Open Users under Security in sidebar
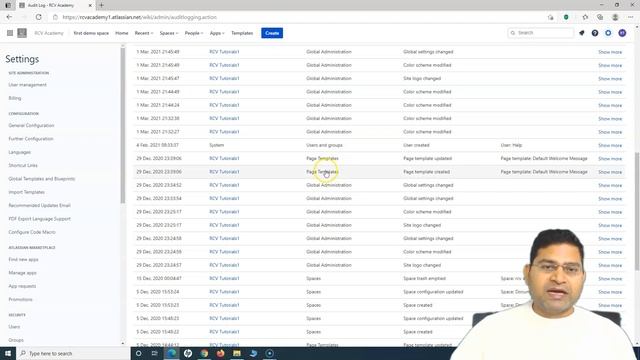The height and width of the screenshot is (360, 640). pos(14,327)
